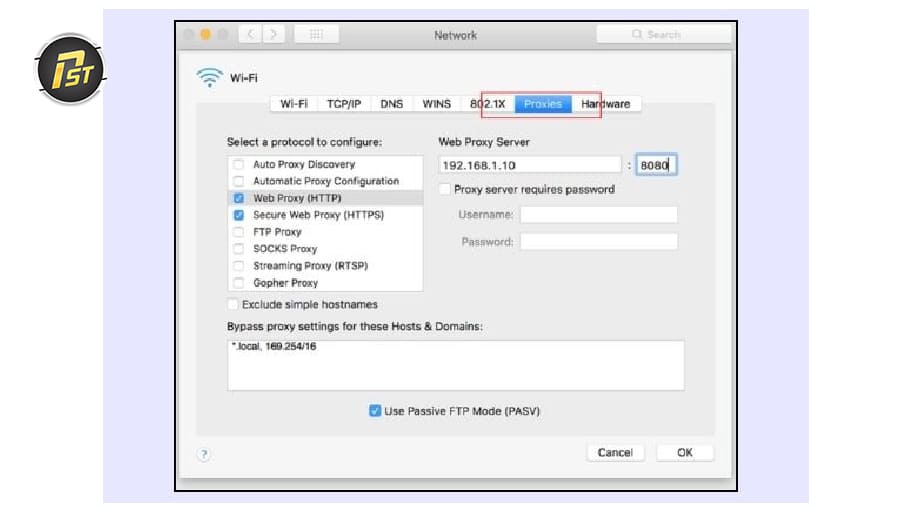Viewport: 912px width, 513px height.
Task: Open the WINS tab
Action: (x=436, y=104)
